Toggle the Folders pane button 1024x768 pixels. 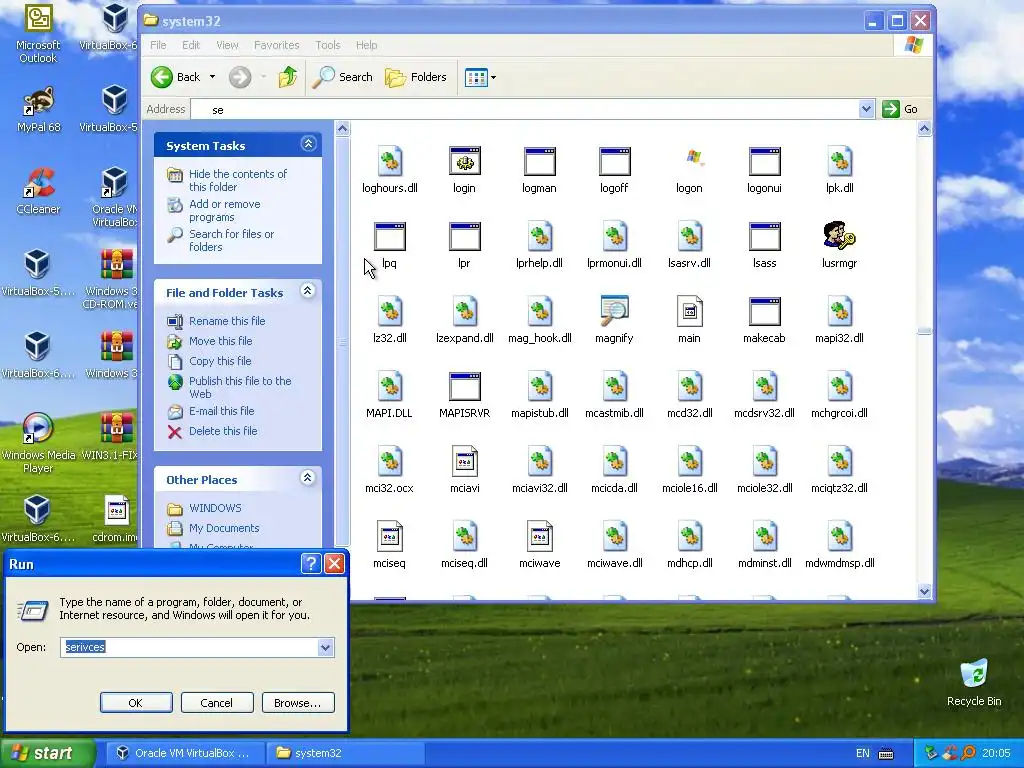click(x=416, y=77)
